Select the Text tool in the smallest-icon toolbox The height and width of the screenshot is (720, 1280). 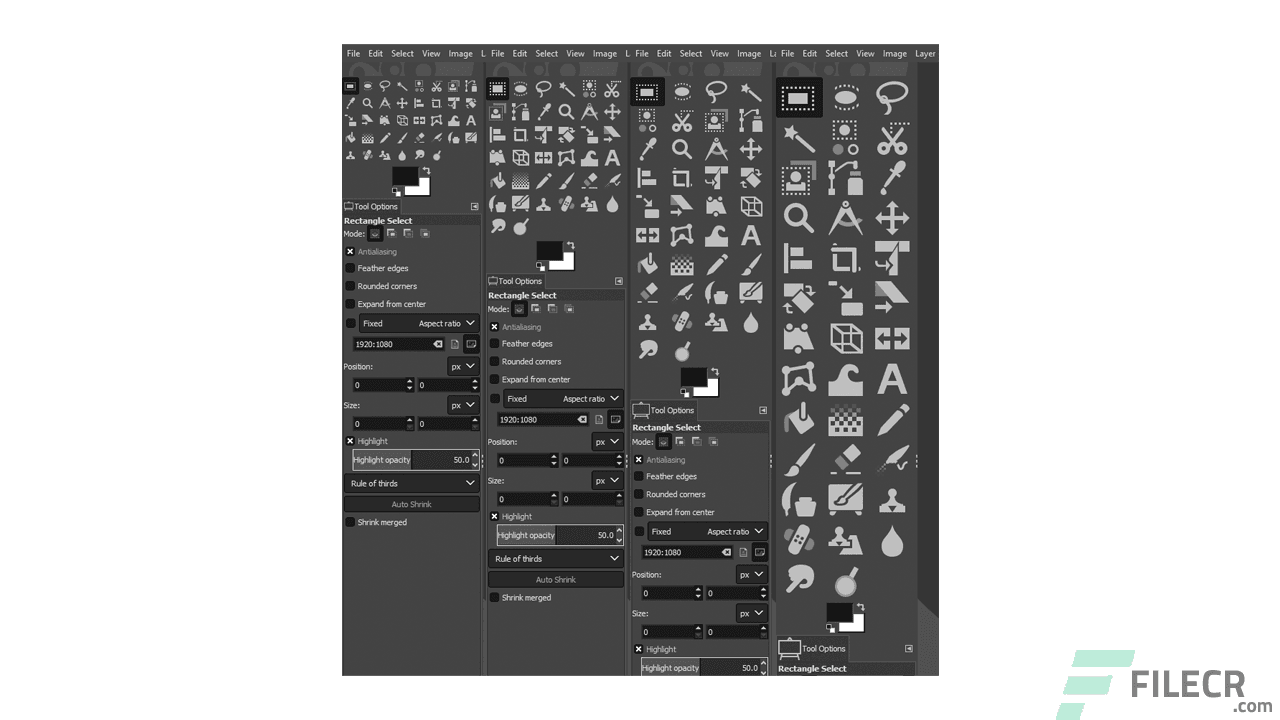[x=470, y=121]
